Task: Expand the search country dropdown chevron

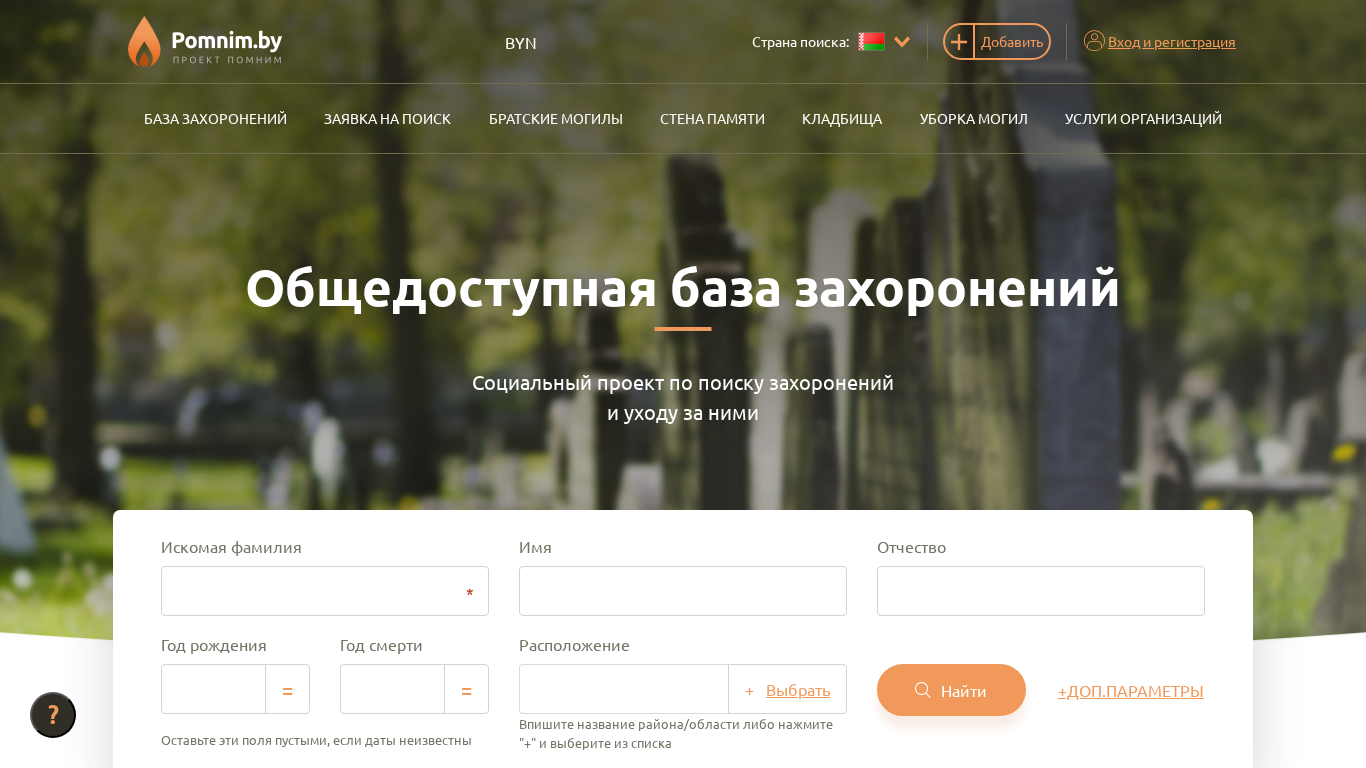Action: click(x=902, y=42)
